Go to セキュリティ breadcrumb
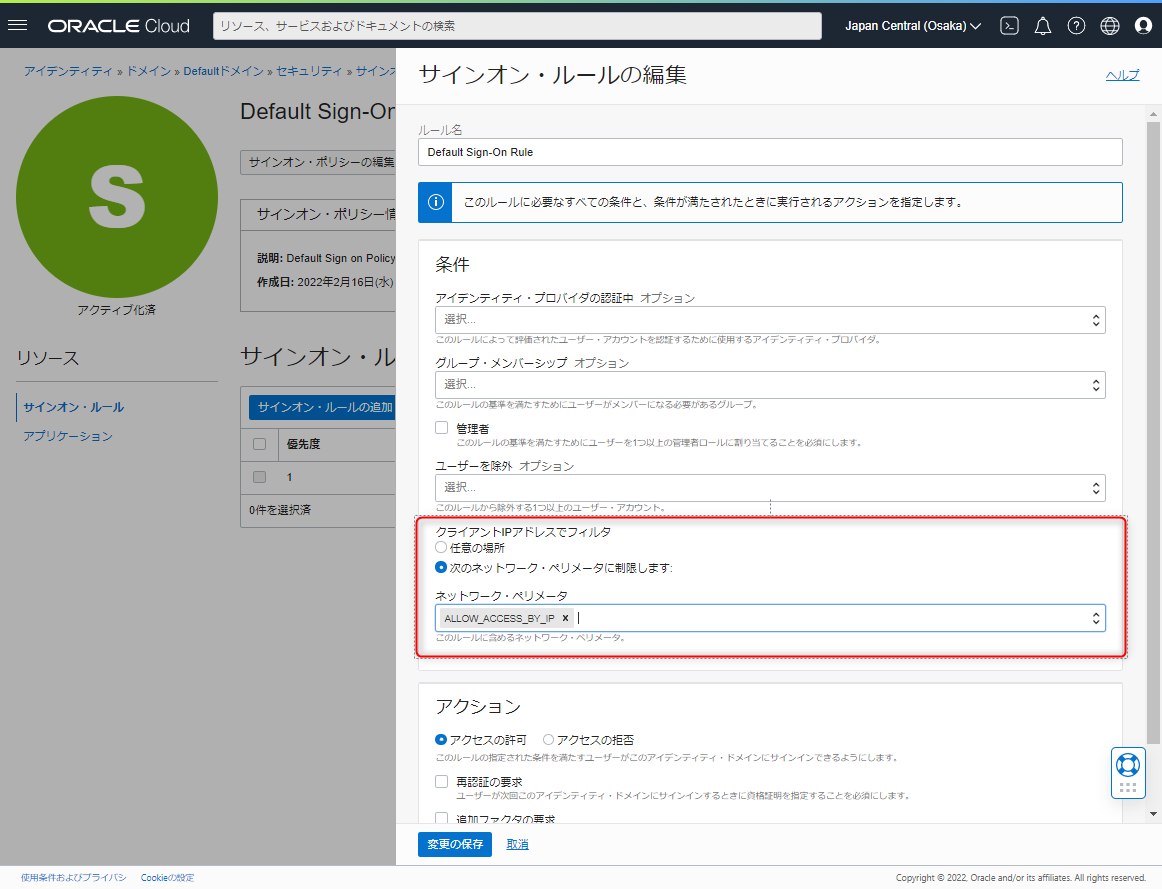1162x889 pixels. pos(309,71)
